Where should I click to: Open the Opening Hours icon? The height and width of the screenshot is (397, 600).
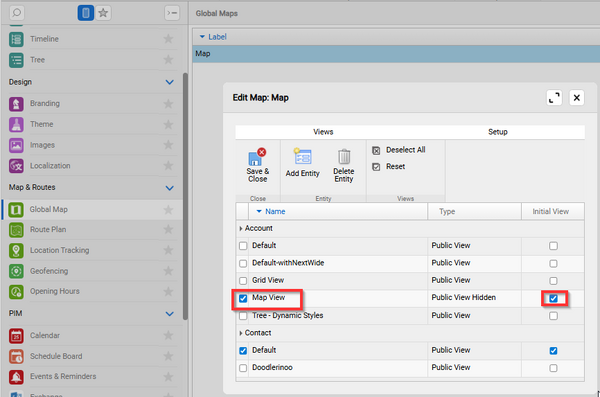[x=16, y=291]
